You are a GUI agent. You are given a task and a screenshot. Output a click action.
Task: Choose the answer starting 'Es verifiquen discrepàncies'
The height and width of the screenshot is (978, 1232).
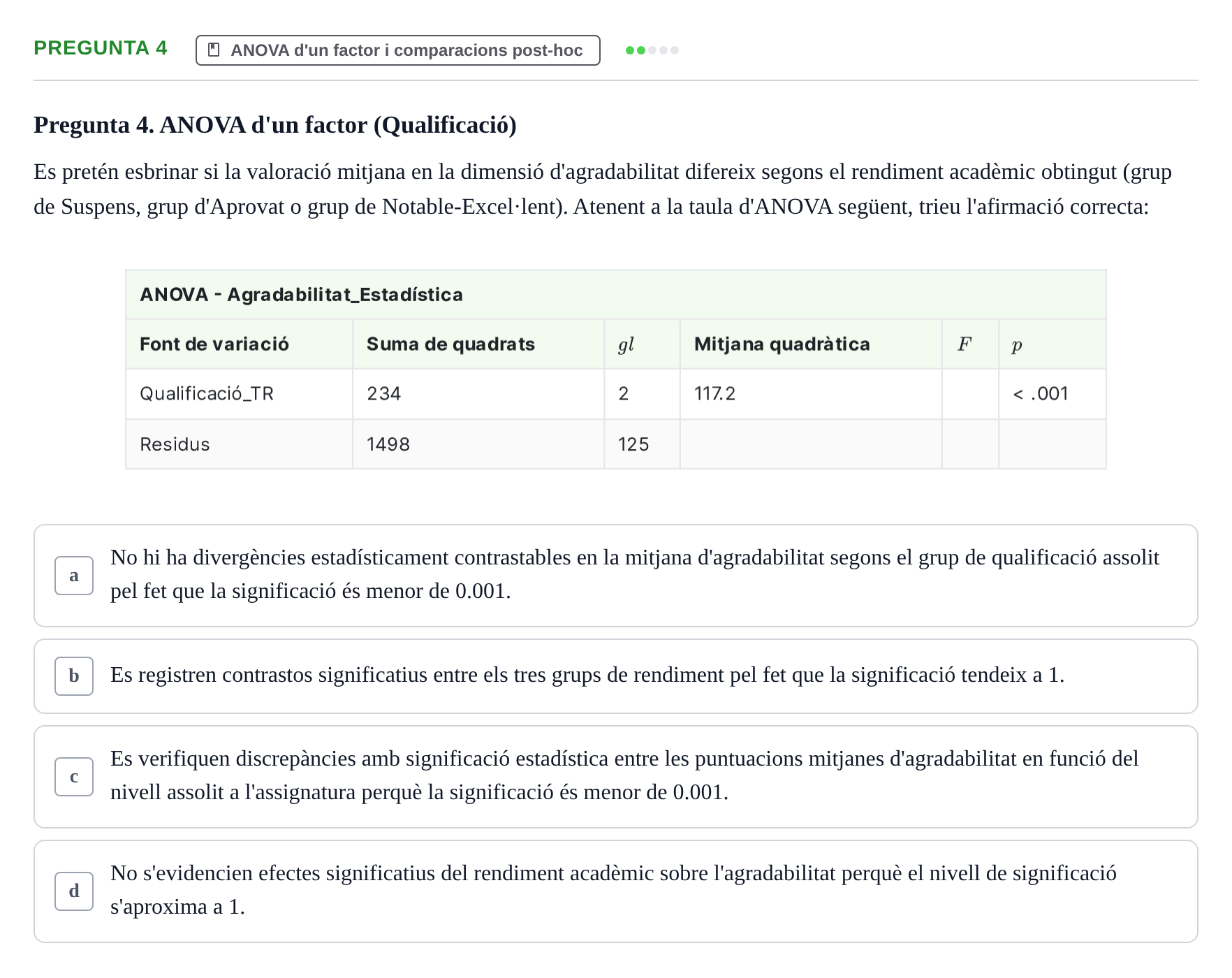pyautogui.click(x=616, y=777)
